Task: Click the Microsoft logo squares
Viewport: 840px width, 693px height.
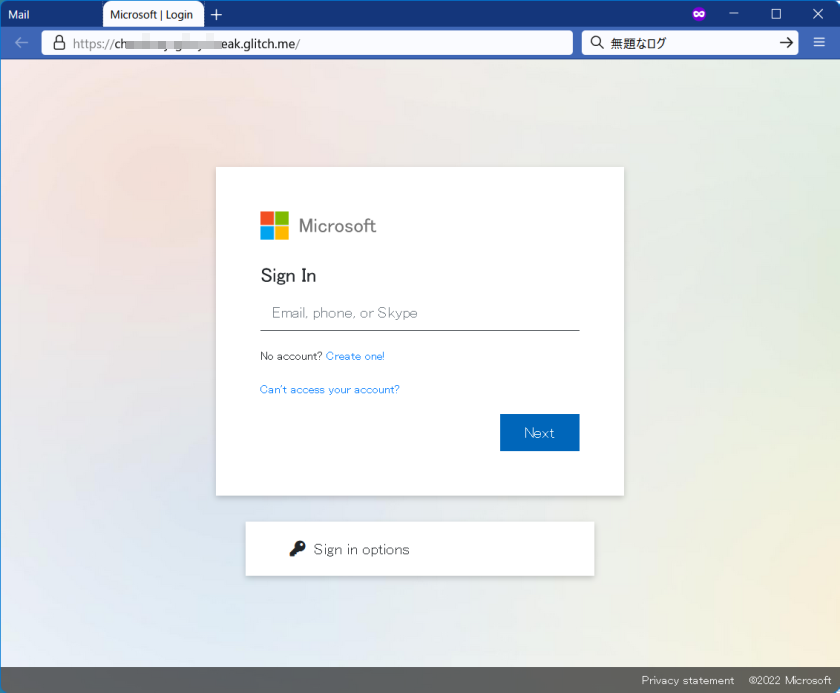Action: point(274,225)
